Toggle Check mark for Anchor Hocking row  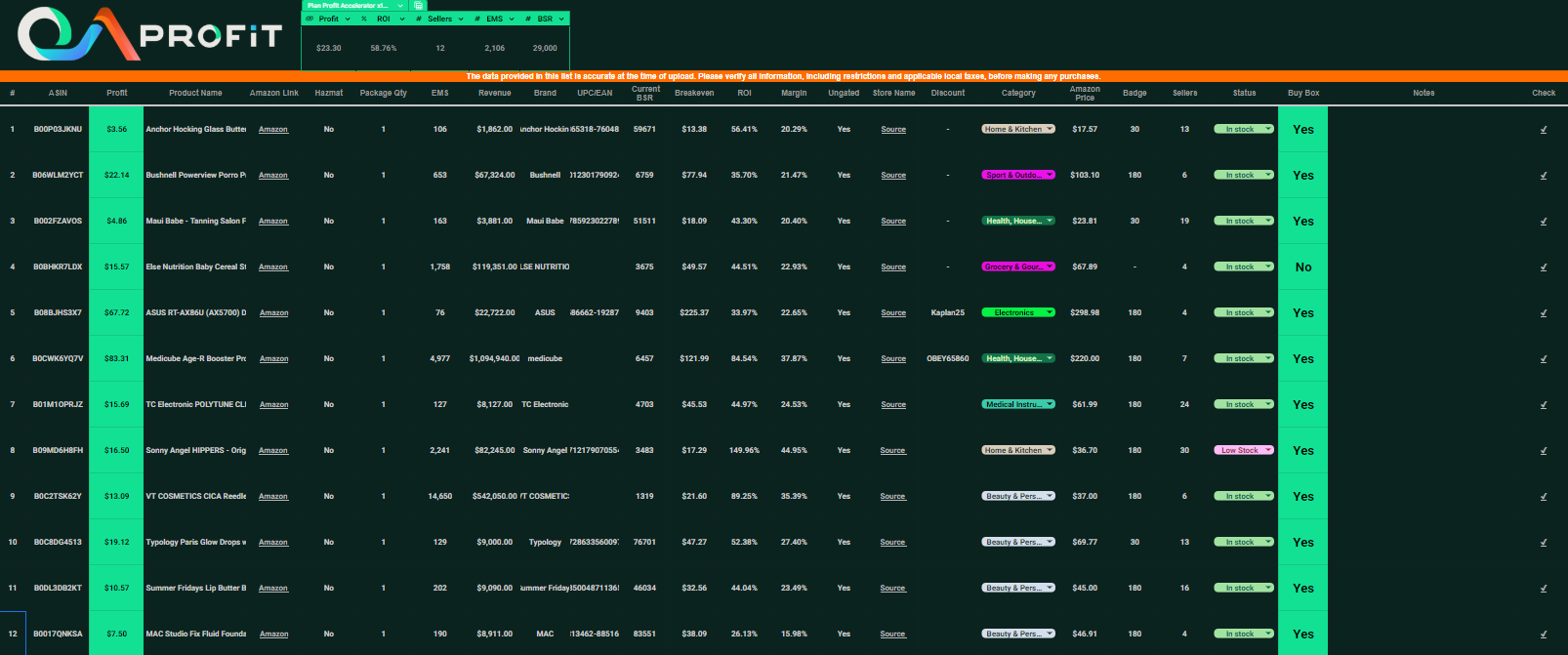coord(1543,130)
